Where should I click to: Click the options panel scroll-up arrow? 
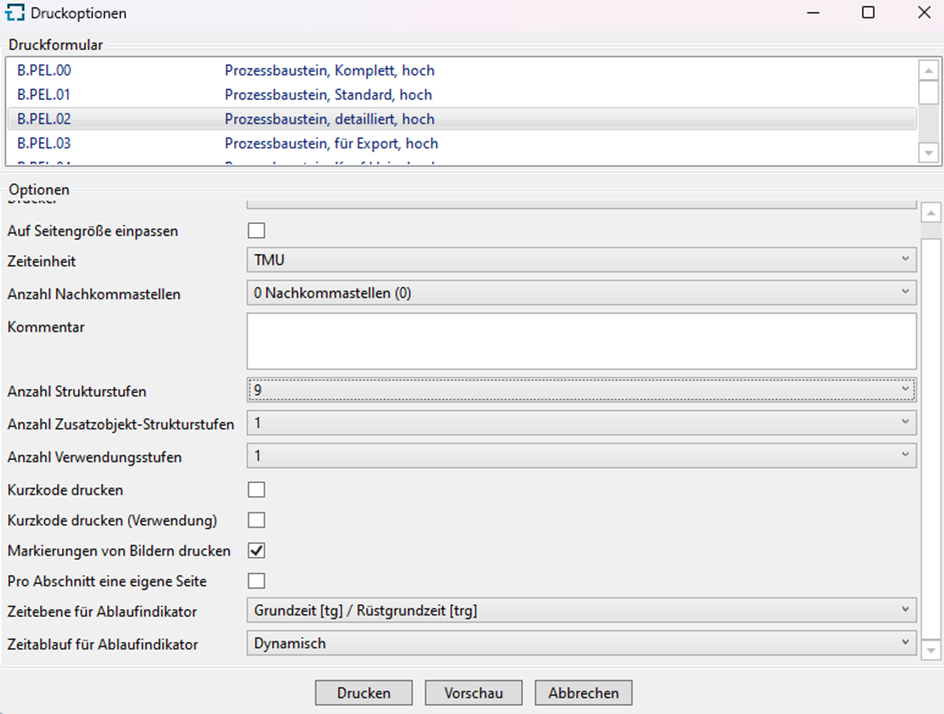(932, 211)
